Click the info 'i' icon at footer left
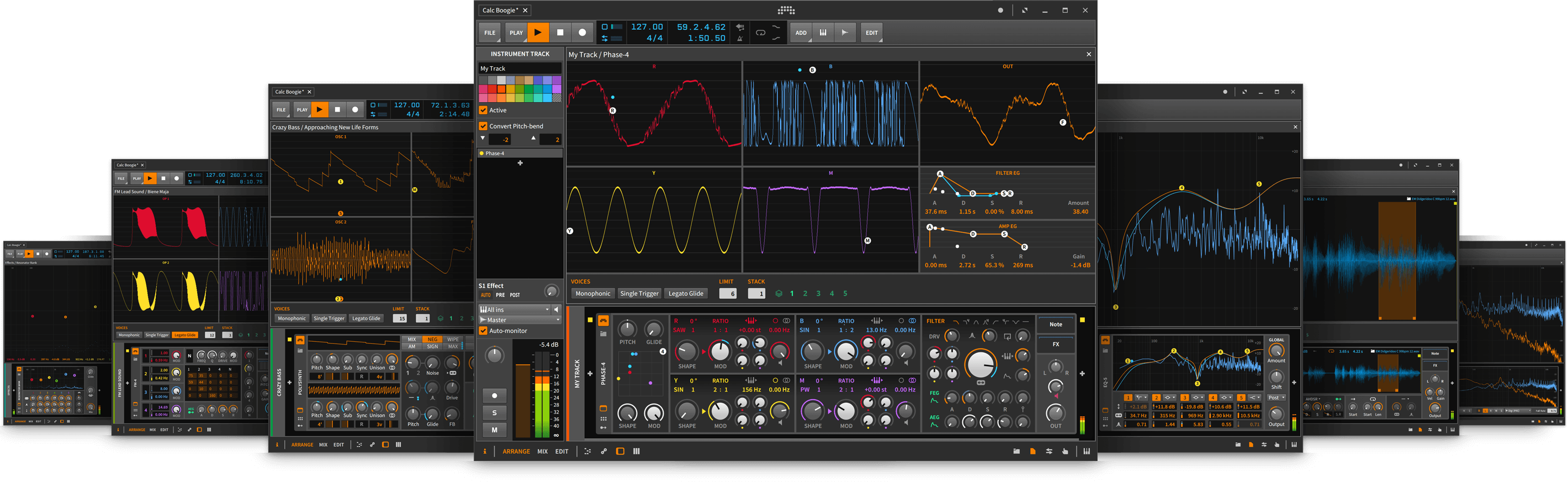The image size is (1568, 482). tap(485, 452)
